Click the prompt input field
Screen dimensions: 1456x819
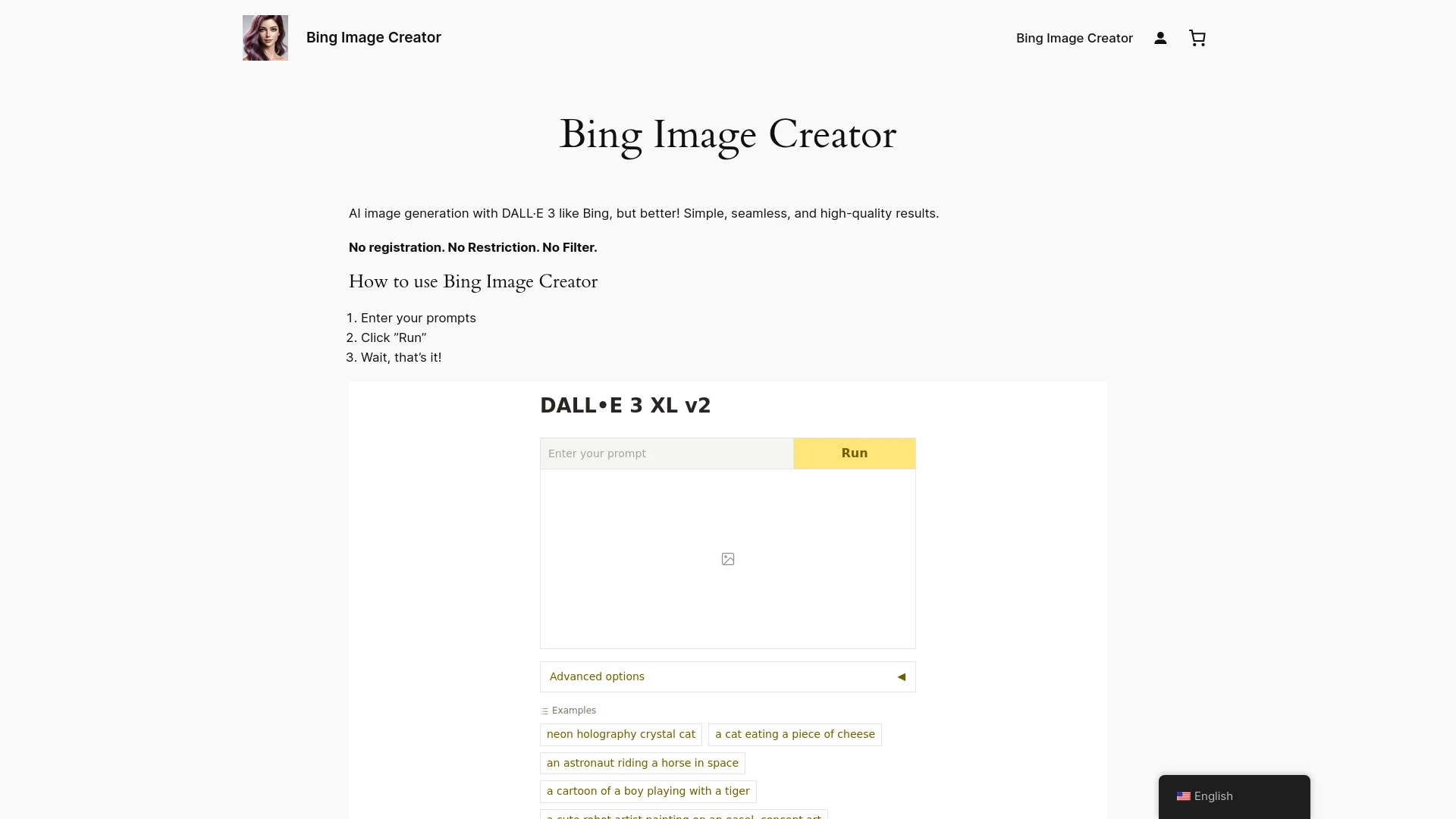[x=666, y=453]
